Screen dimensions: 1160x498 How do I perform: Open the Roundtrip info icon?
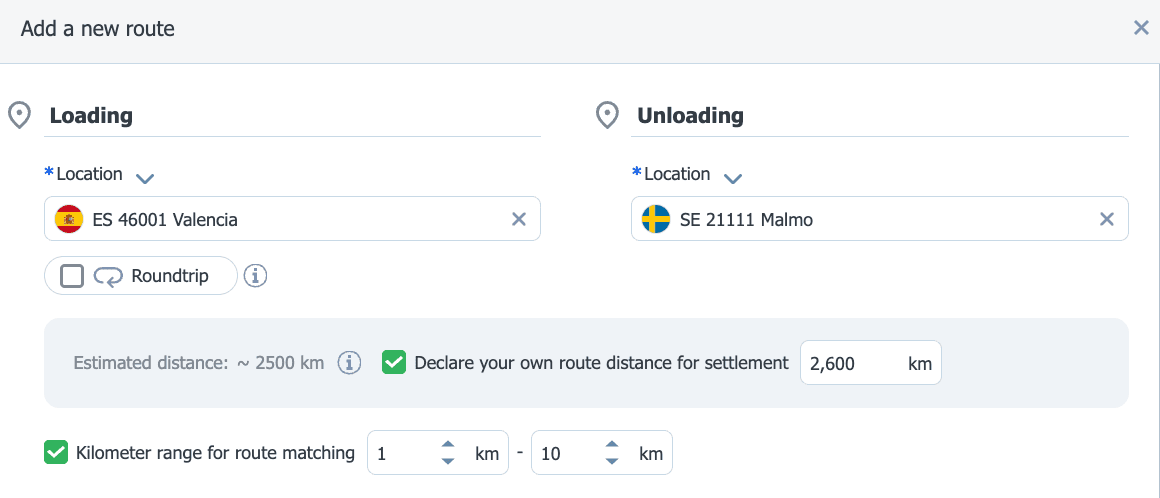(x=255, y=276)
